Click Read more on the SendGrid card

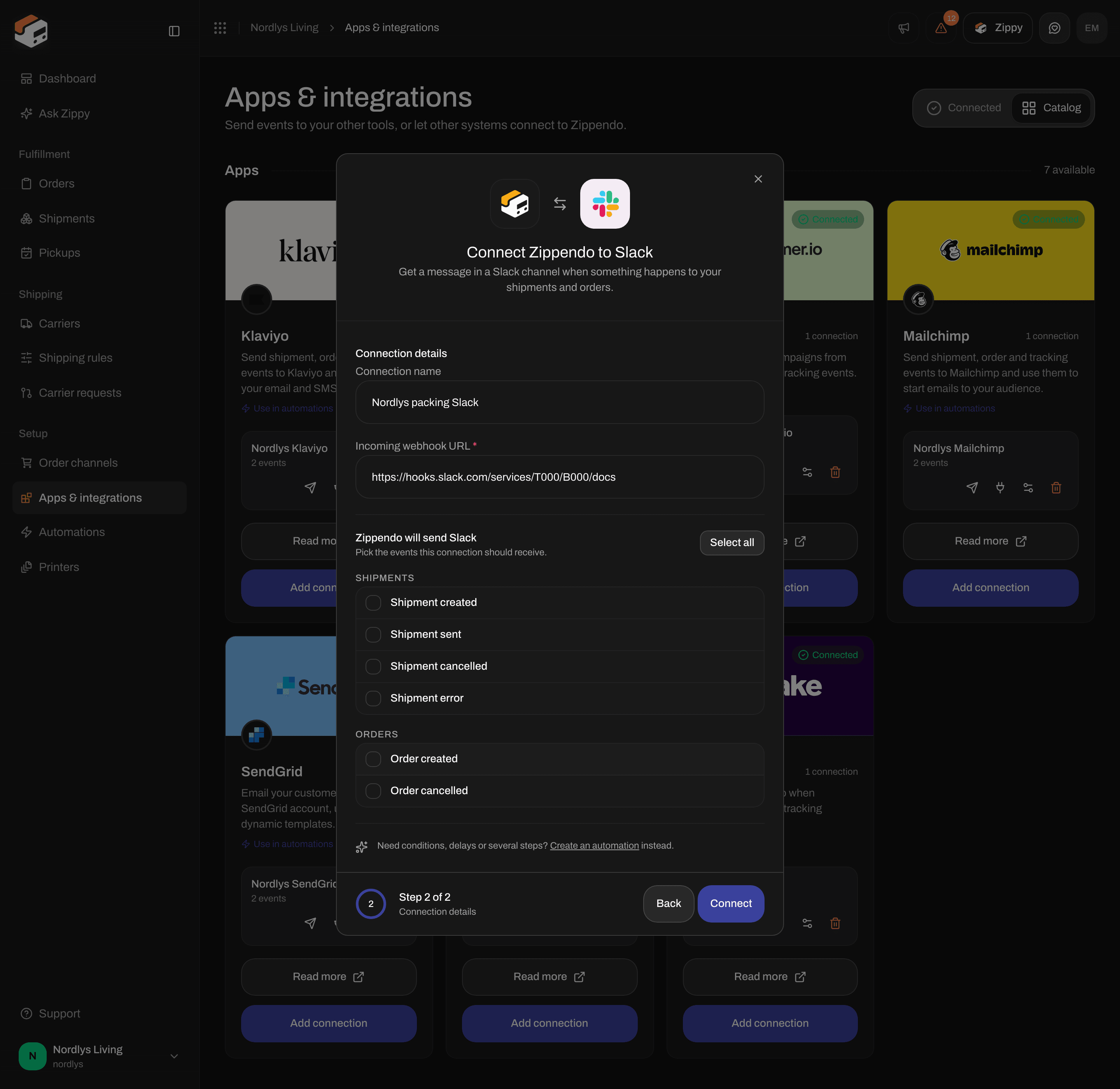tap(328, 977)
